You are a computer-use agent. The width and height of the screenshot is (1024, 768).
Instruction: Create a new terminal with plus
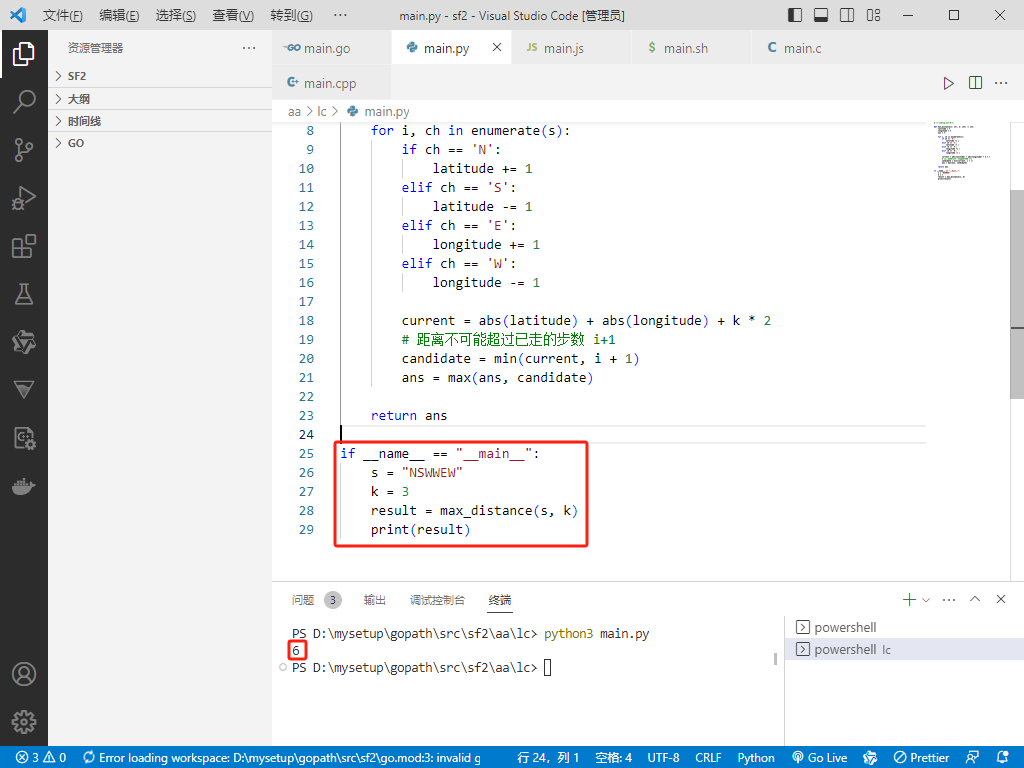[908, 600]
